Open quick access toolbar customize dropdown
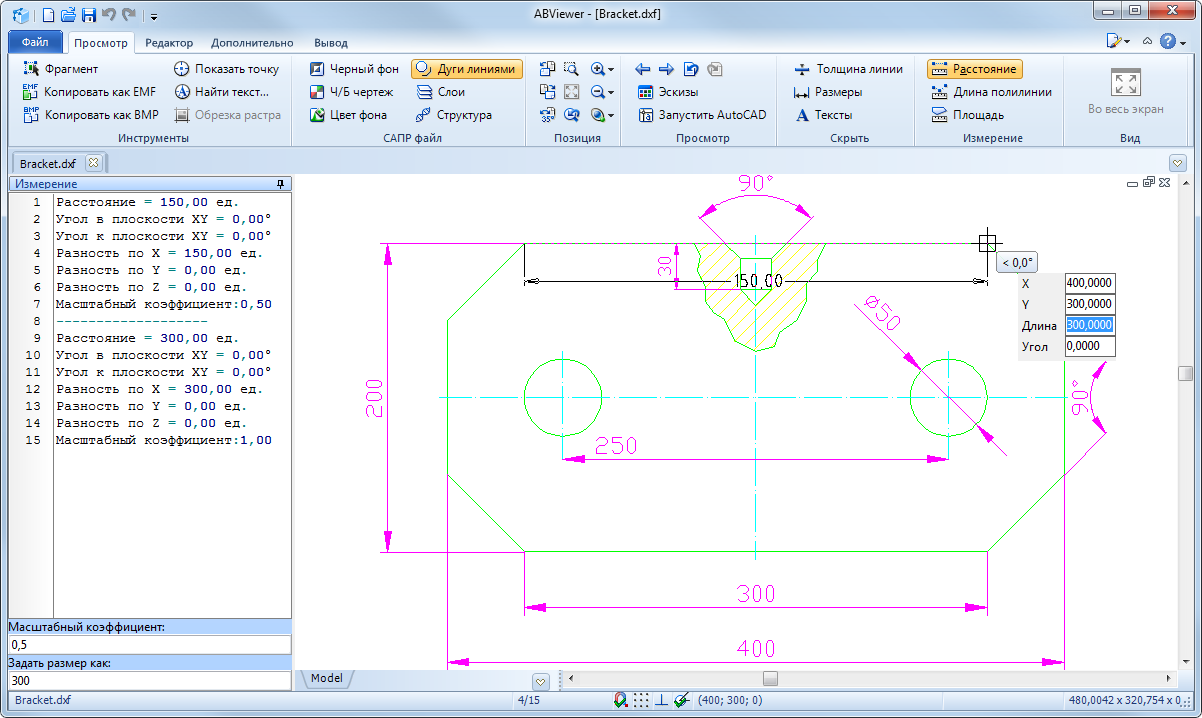This screenshot has width=1202, height=718. click(154, 16)
